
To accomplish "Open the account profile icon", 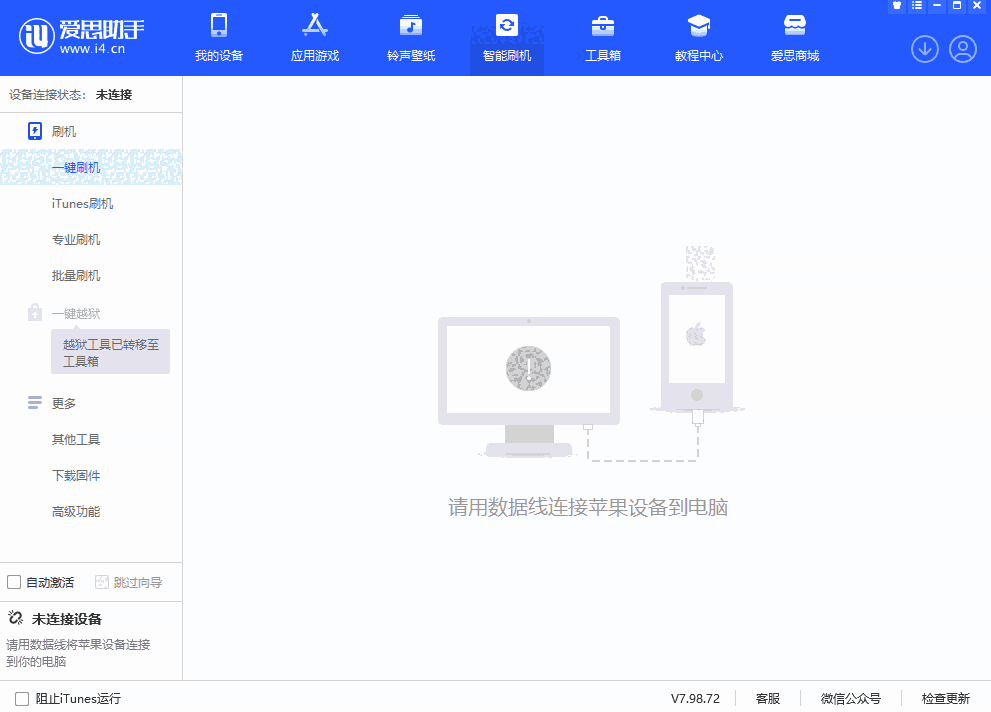I will click(962, 49).
